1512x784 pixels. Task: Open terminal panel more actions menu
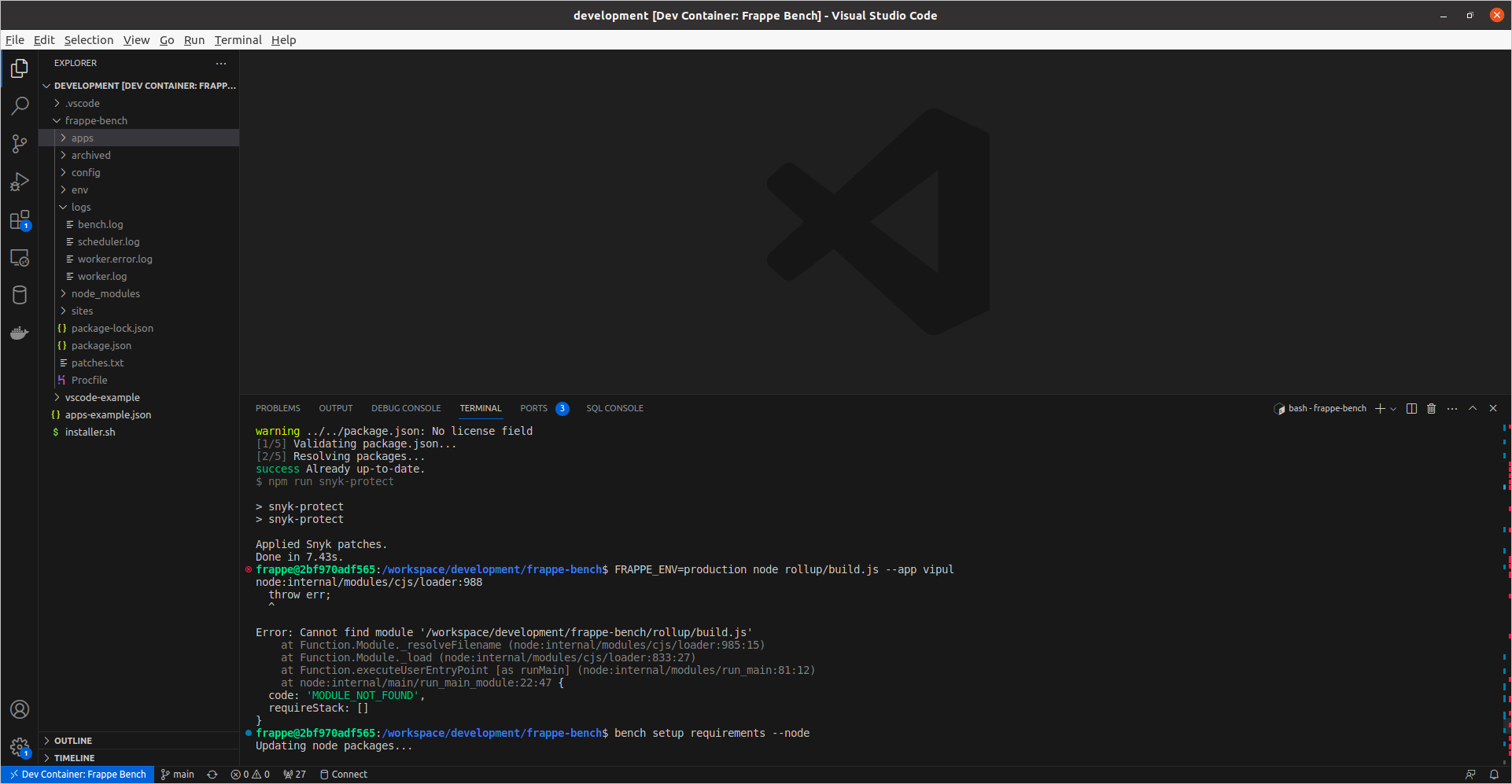tap(1452, 408)
